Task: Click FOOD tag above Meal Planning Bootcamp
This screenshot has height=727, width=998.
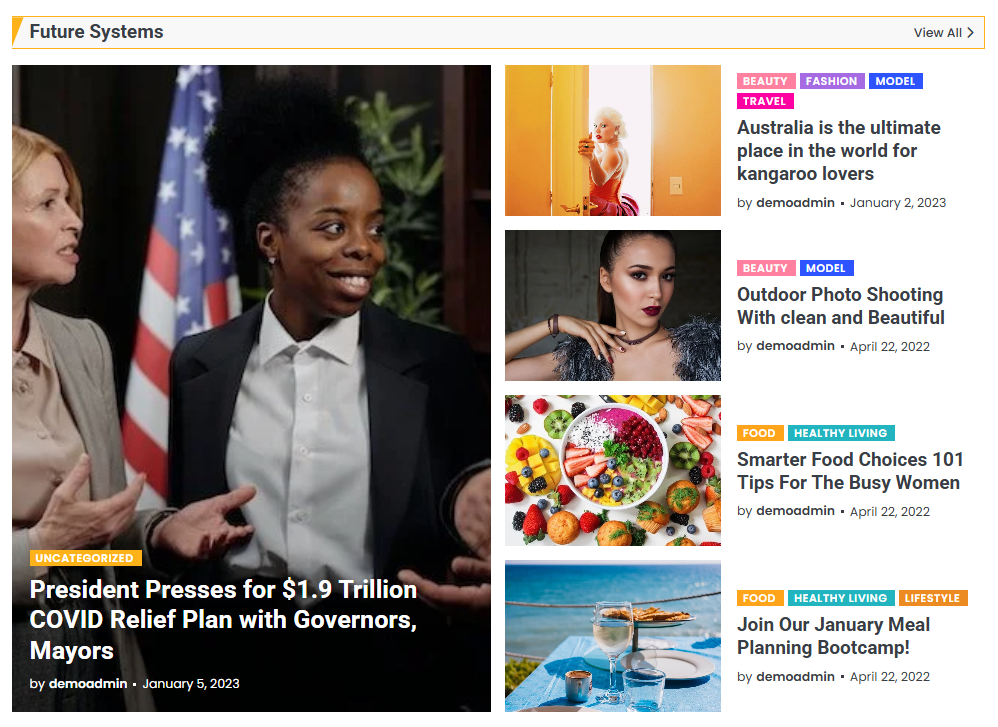Action: click(x=759, y=598)
